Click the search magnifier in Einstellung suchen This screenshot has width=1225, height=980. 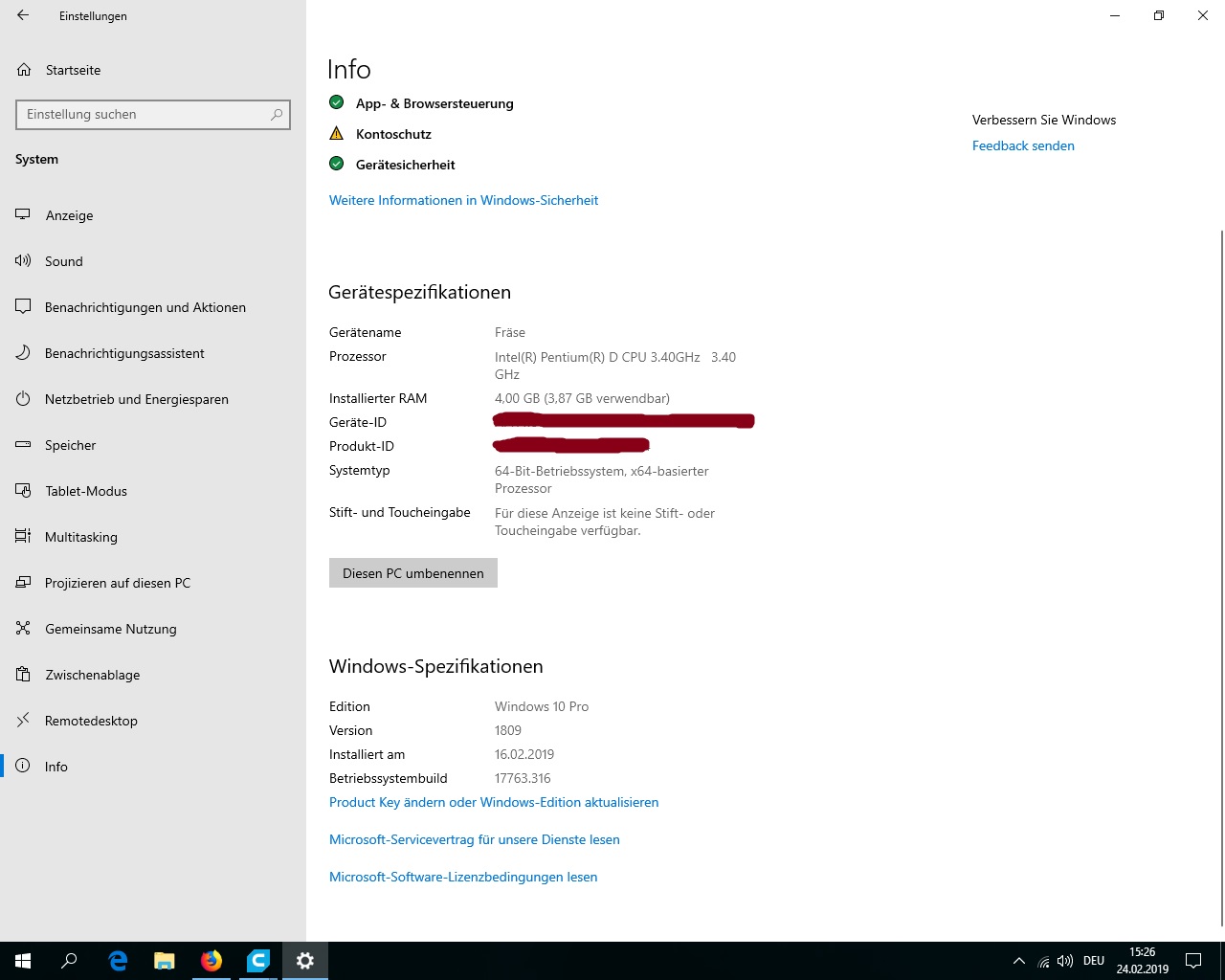coord(277,114)
